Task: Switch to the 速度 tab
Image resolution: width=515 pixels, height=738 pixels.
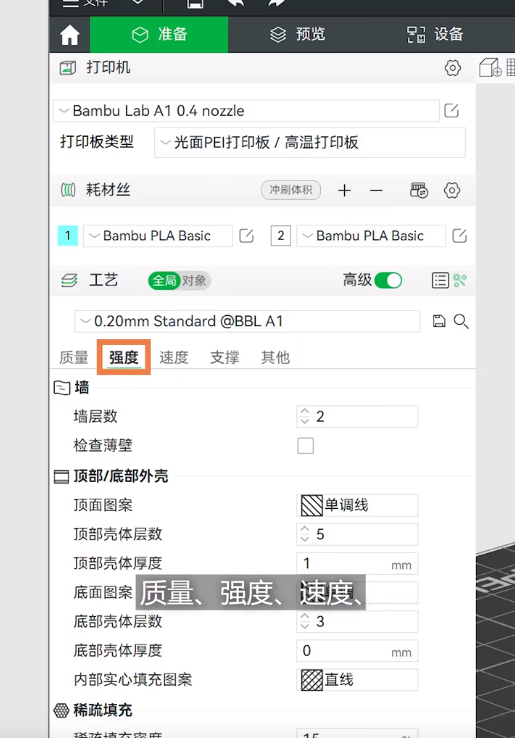Action: (x=174, y=357)
